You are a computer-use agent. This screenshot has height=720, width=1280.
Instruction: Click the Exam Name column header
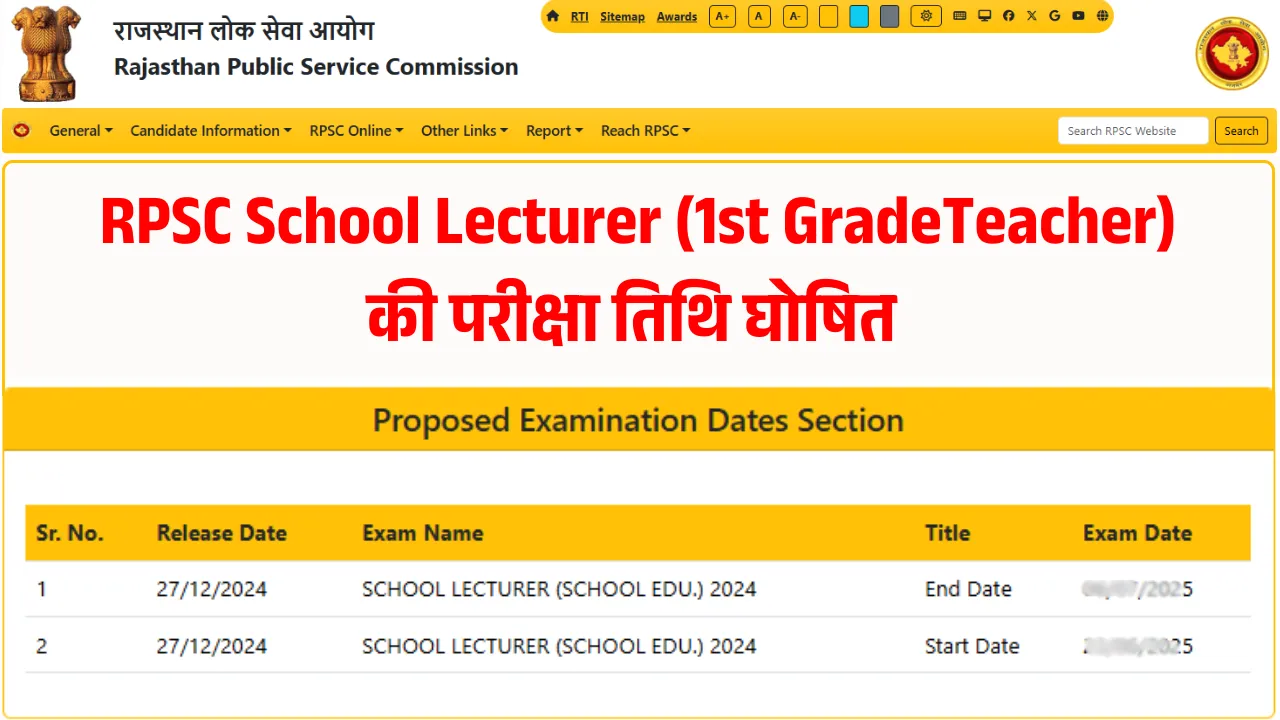(x=423, y=533)
